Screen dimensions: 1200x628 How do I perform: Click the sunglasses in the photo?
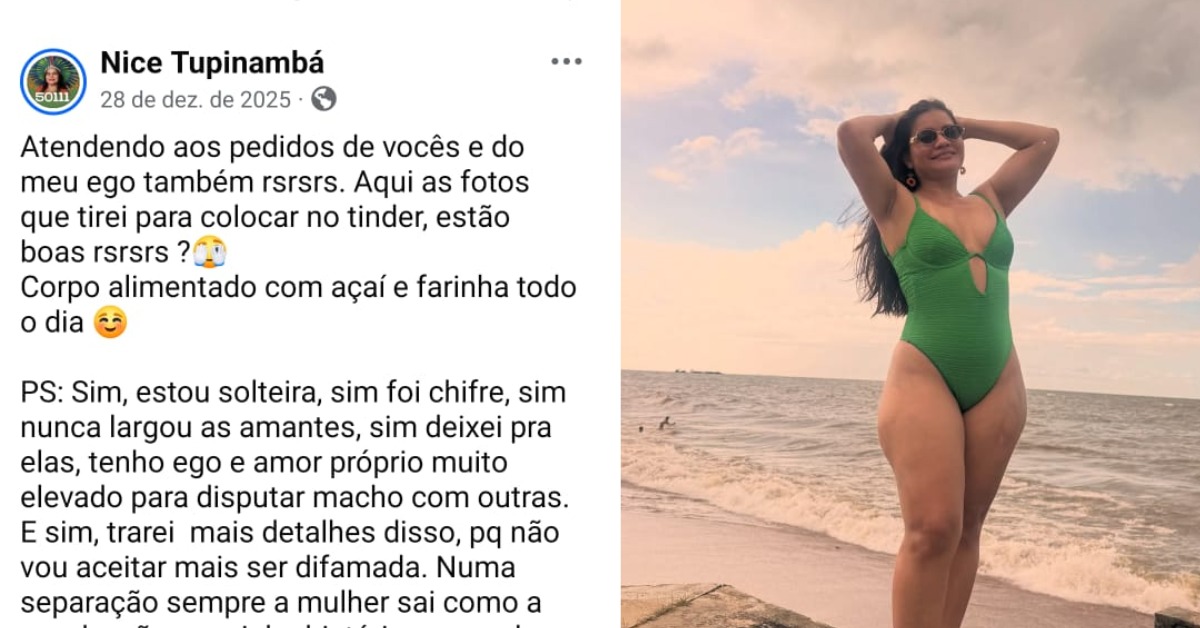pyautogui.click(x=938, y=134)
